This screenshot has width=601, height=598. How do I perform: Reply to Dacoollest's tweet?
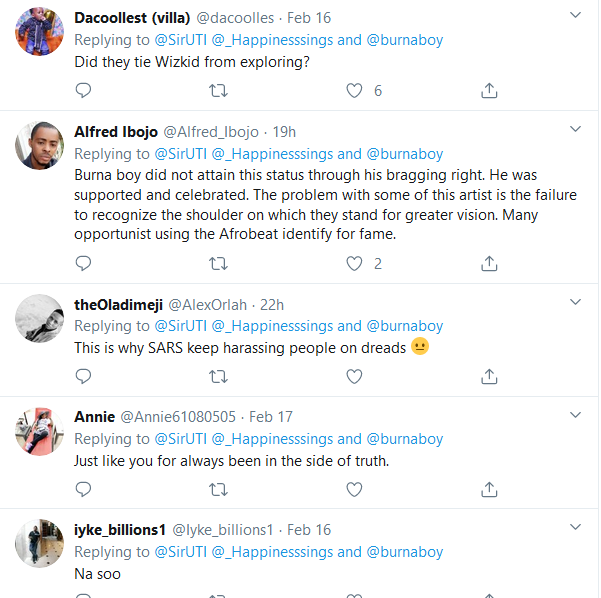pyautogui.click(x=84, y=91)
